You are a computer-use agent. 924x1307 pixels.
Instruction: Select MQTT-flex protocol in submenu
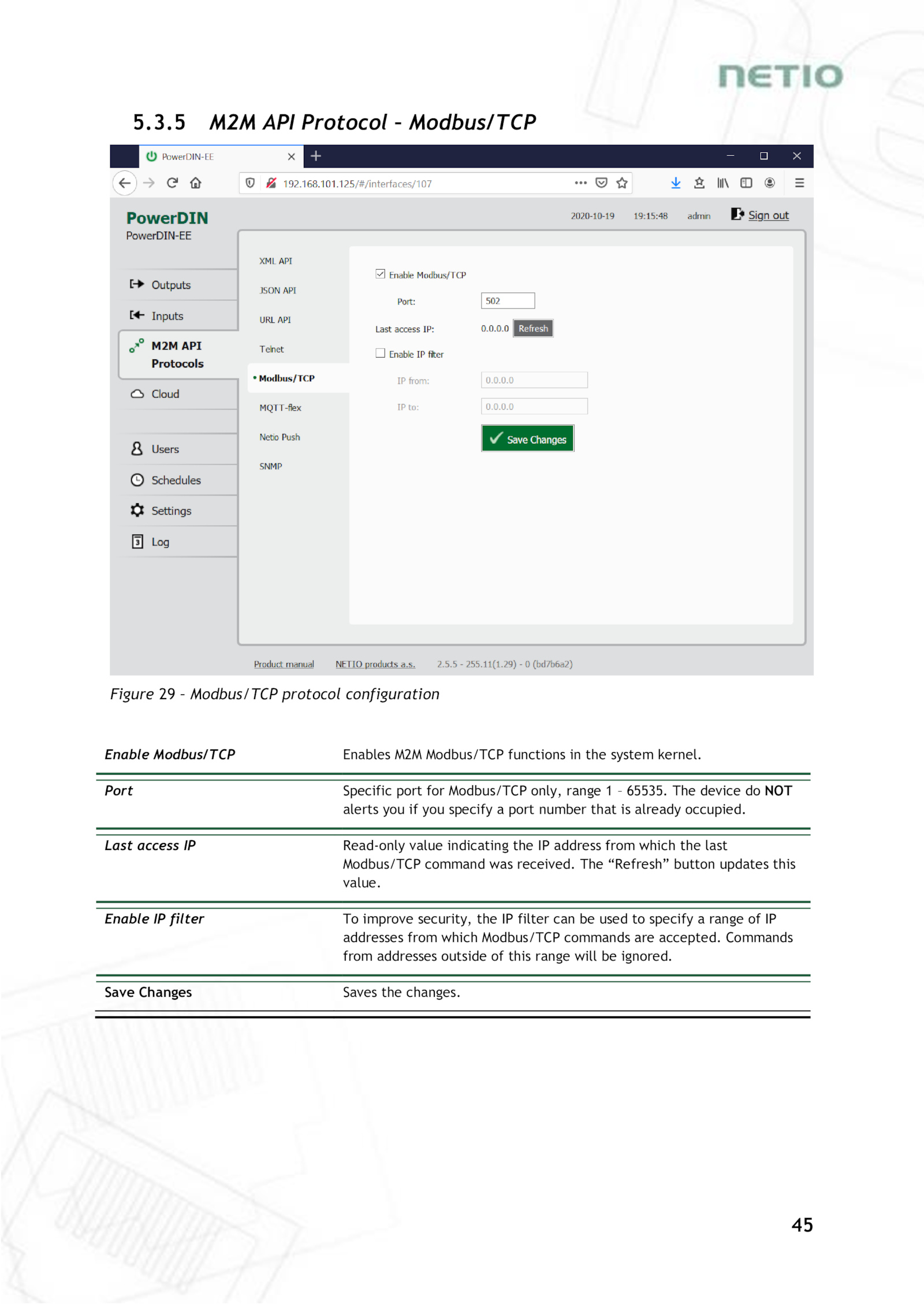(280, 408)
